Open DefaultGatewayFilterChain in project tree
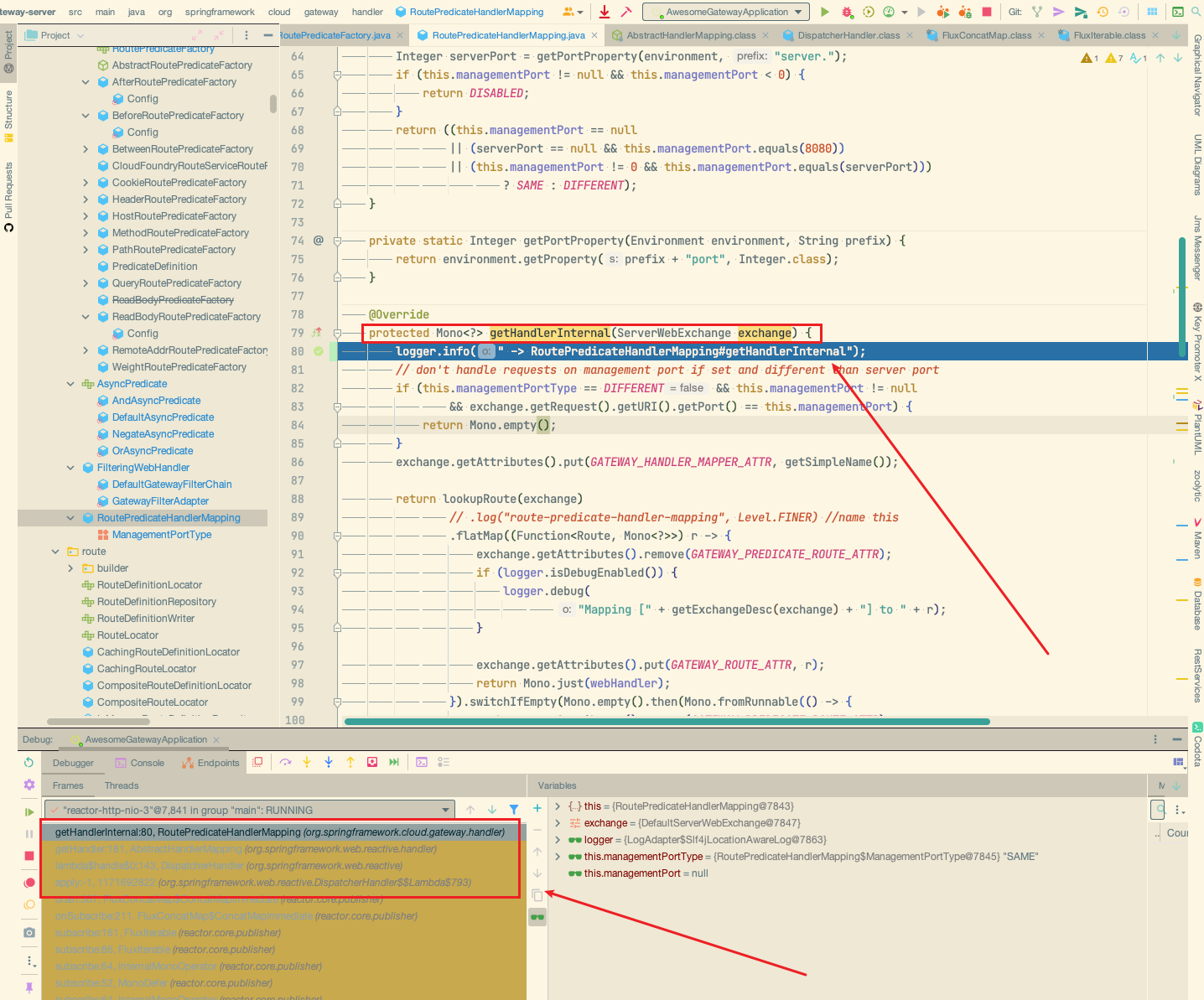 coord(171,484)
